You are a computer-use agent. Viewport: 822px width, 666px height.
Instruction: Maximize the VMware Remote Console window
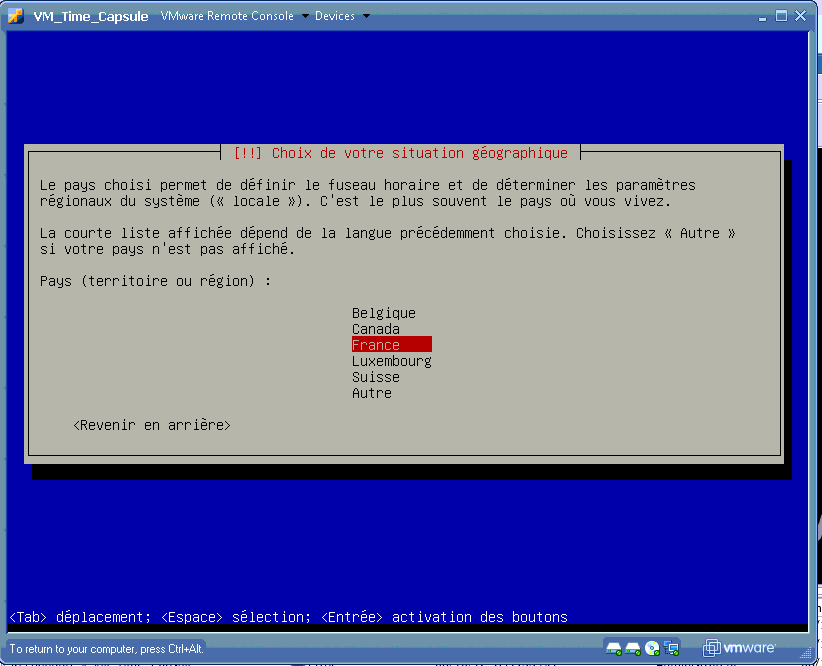click(x=781, y=16)
